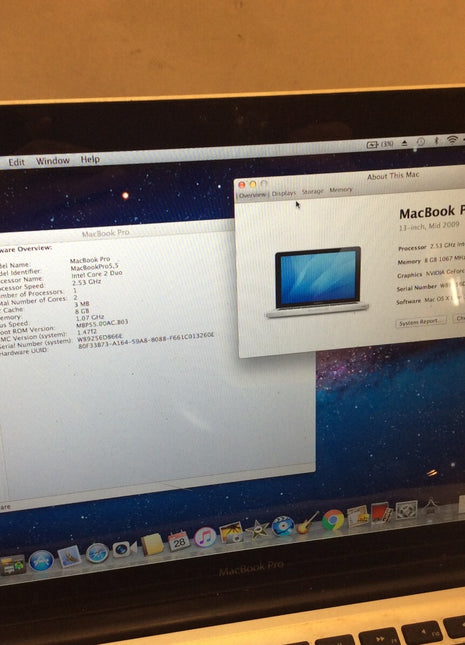Open GarageBand guitar icon
The width and height of the screenshot is (465, 645).
tap(307, 522)
